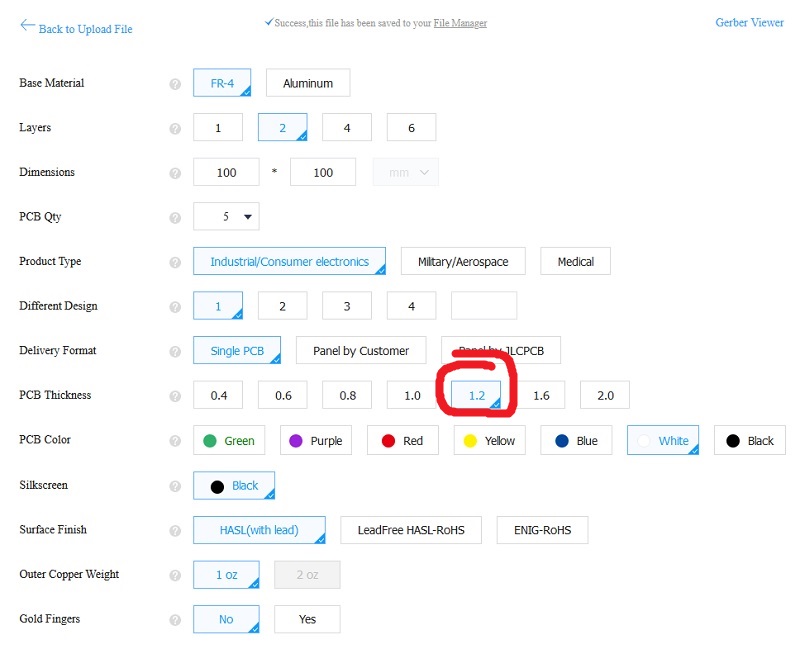800x649 pixels.
Task: Set PCB thickness to 2.0
Action: click(x=605, y=395)
